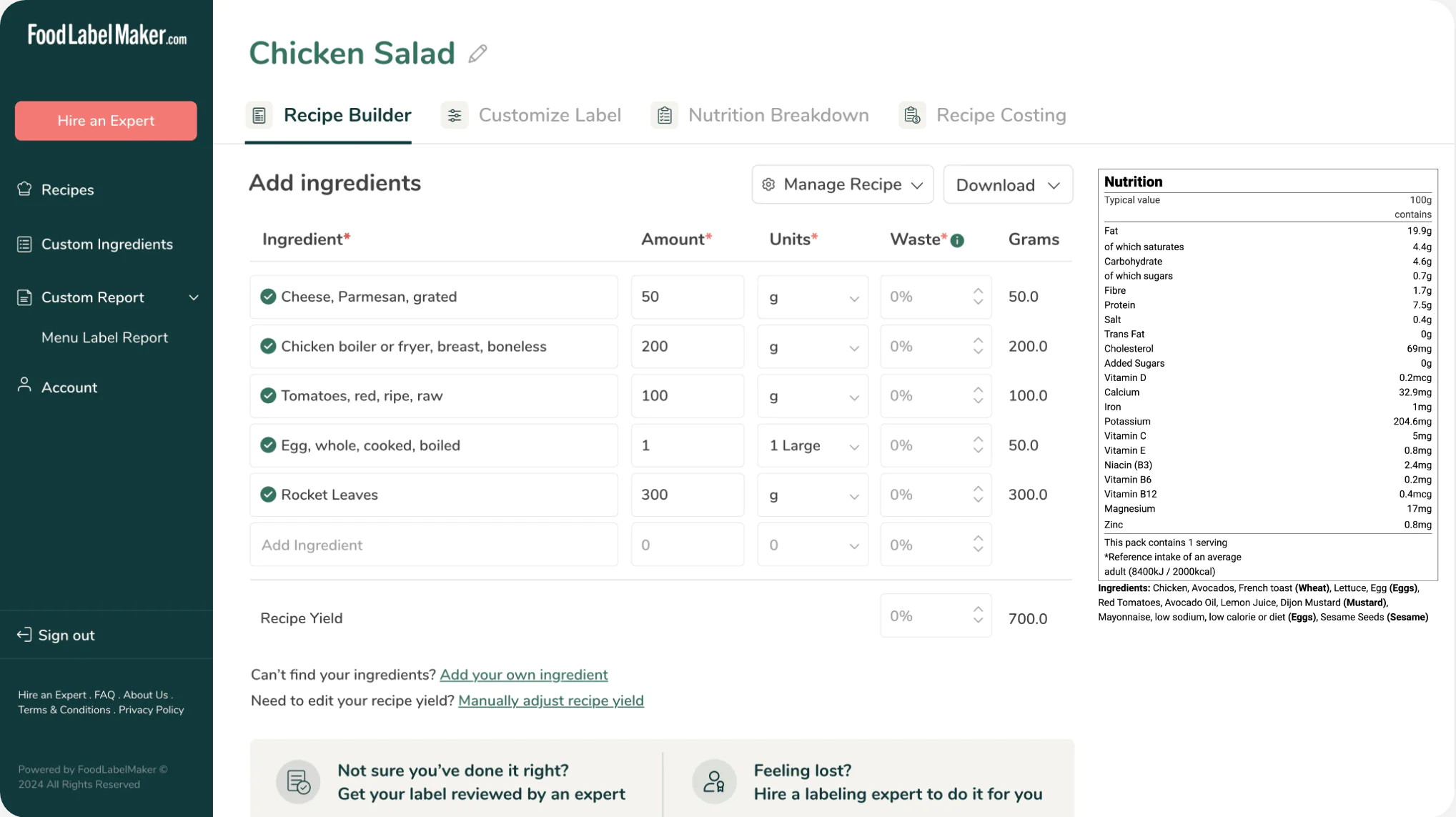Click the Recipe Builder document icon
Screen dimensions: 1456x817
coord(259,114)
